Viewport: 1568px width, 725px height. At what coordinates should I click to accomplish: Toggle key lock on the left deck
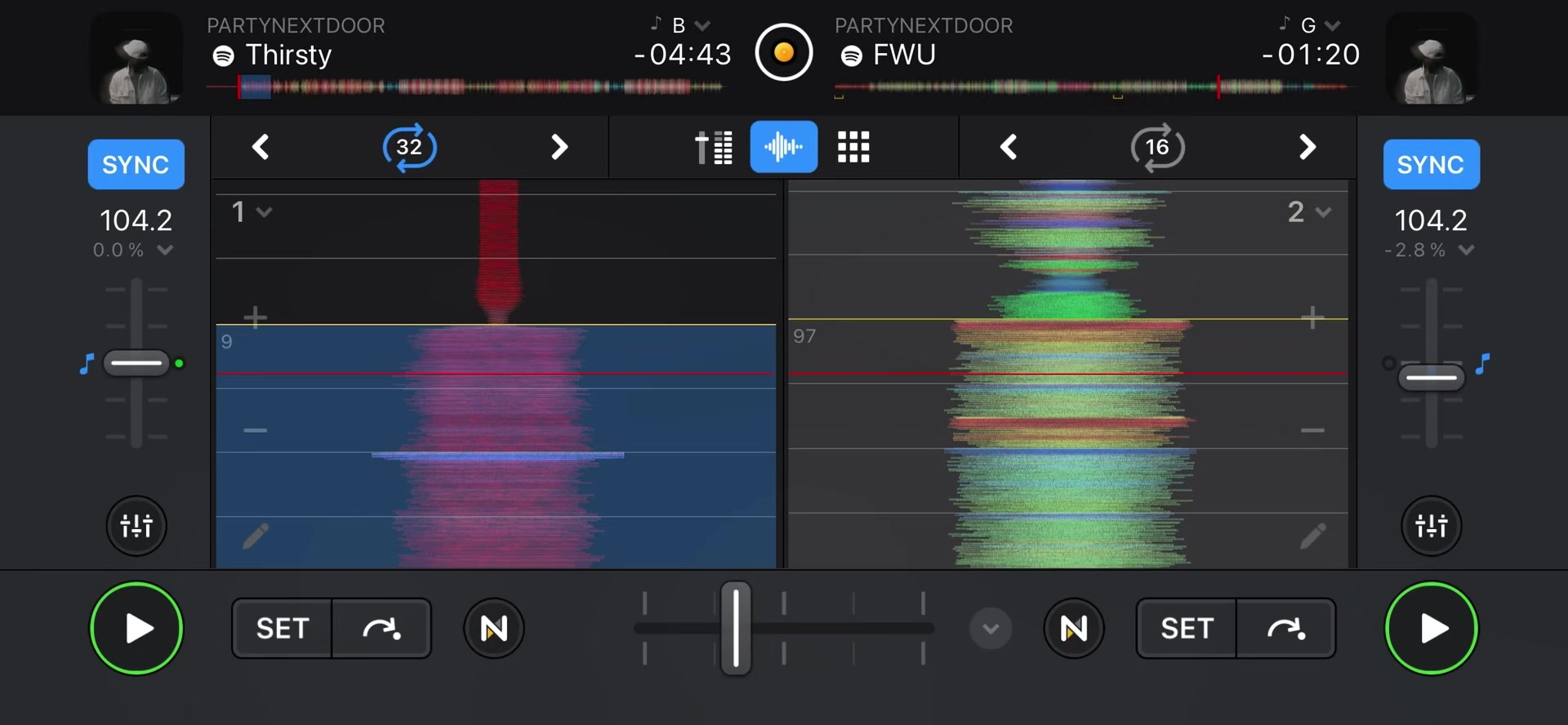(x=87, y=363)
